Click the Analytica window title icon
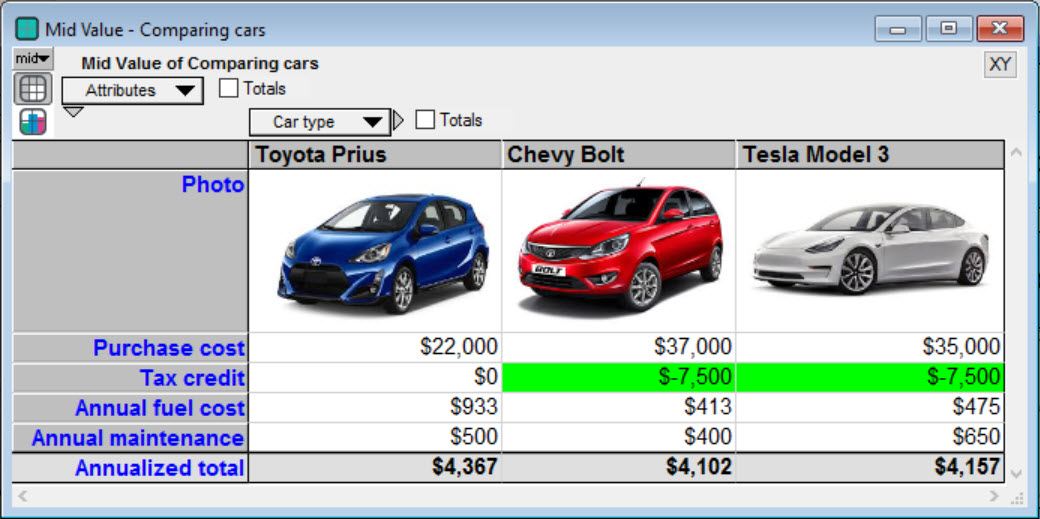Viewport: 1040px width, 519px height. (27, 29)
